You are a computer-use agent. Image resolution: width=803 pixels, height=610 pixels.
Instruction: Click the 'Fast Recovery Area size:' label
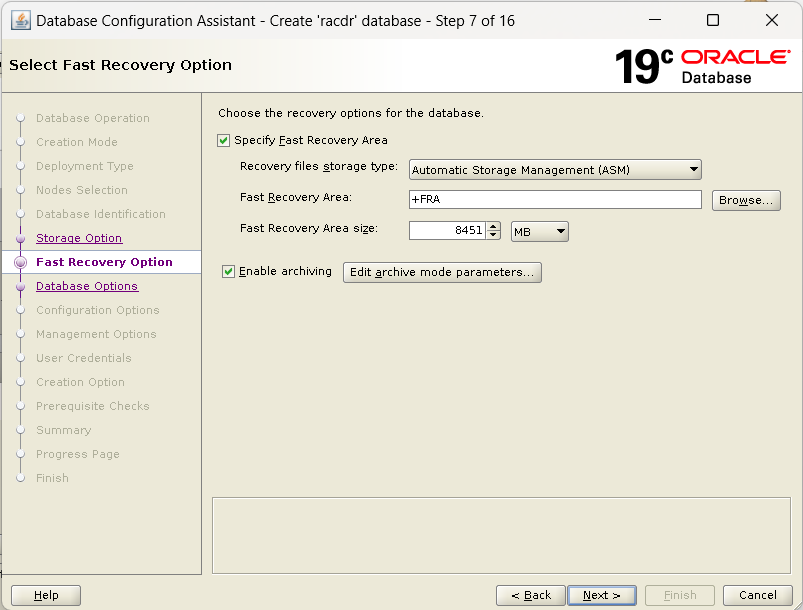pyautogui.click(x=309, y=228)
